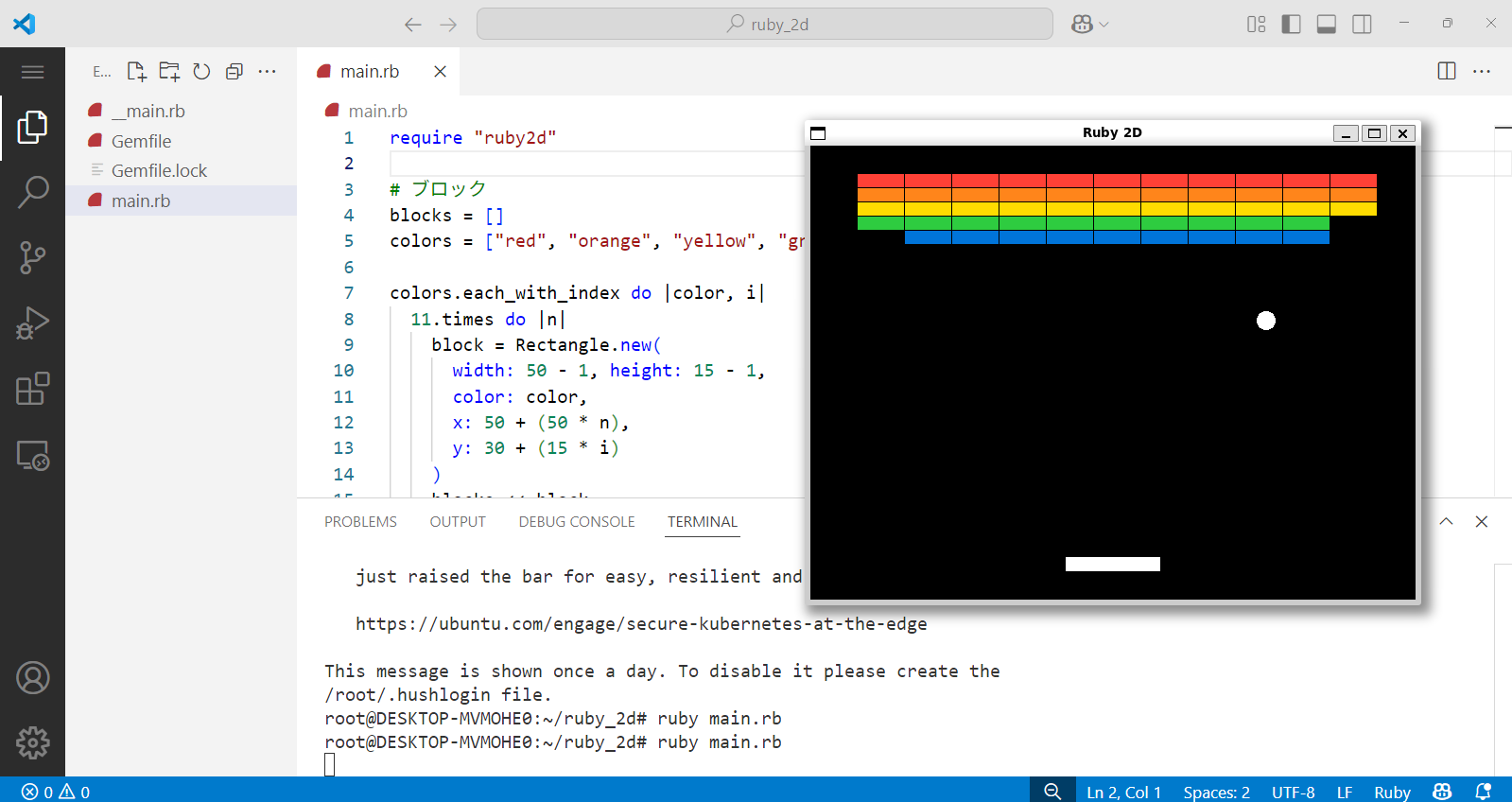
Task: Click the ruby_2d command center search box
Action: (764, 25)
